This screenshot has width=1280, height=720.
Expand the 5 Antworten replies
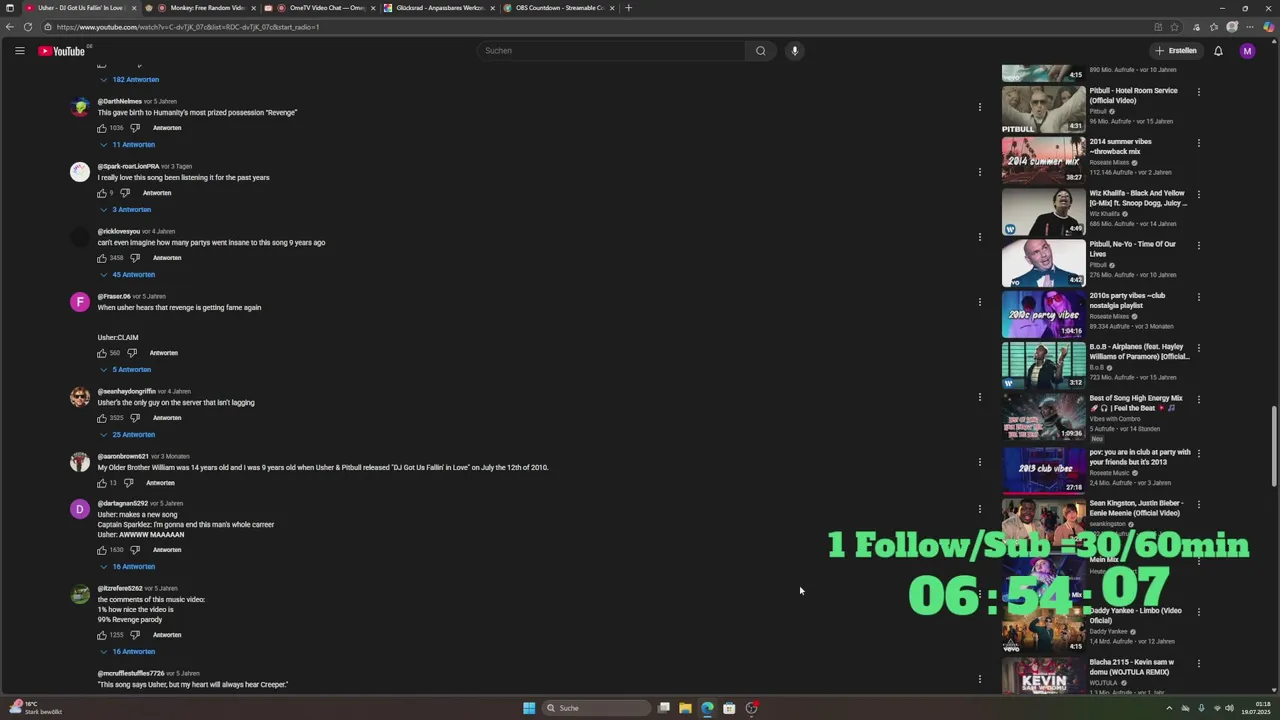tap(125, 370)
